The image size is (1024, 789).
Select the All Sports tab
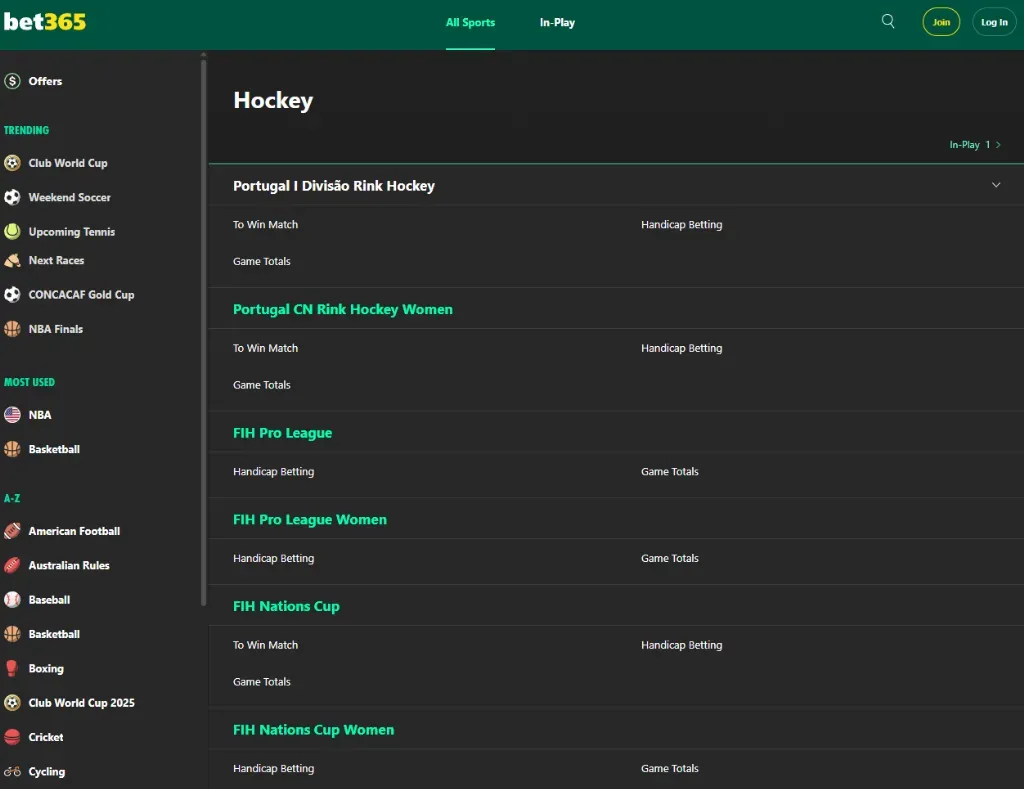tap(470, 22)
